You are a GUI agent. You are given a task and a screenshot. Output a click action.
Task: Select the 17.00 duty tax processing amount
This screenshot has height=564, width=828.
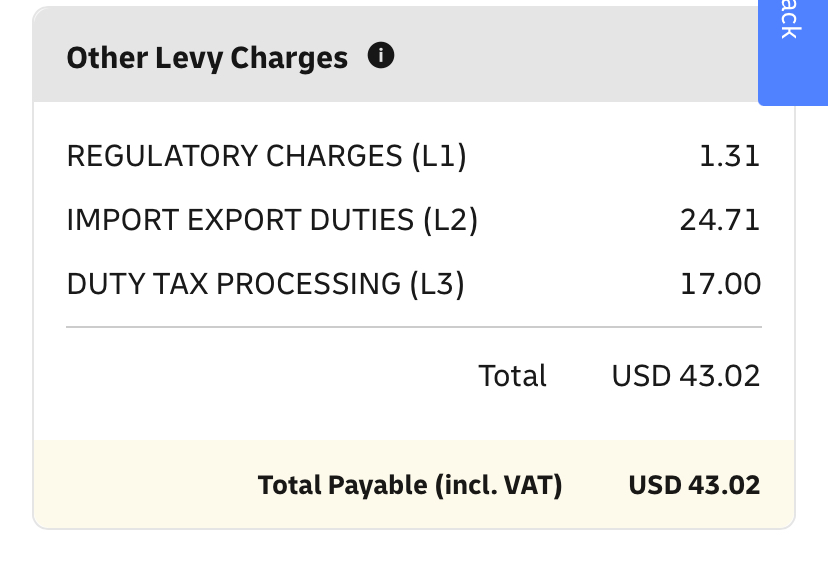pos(720,284)
